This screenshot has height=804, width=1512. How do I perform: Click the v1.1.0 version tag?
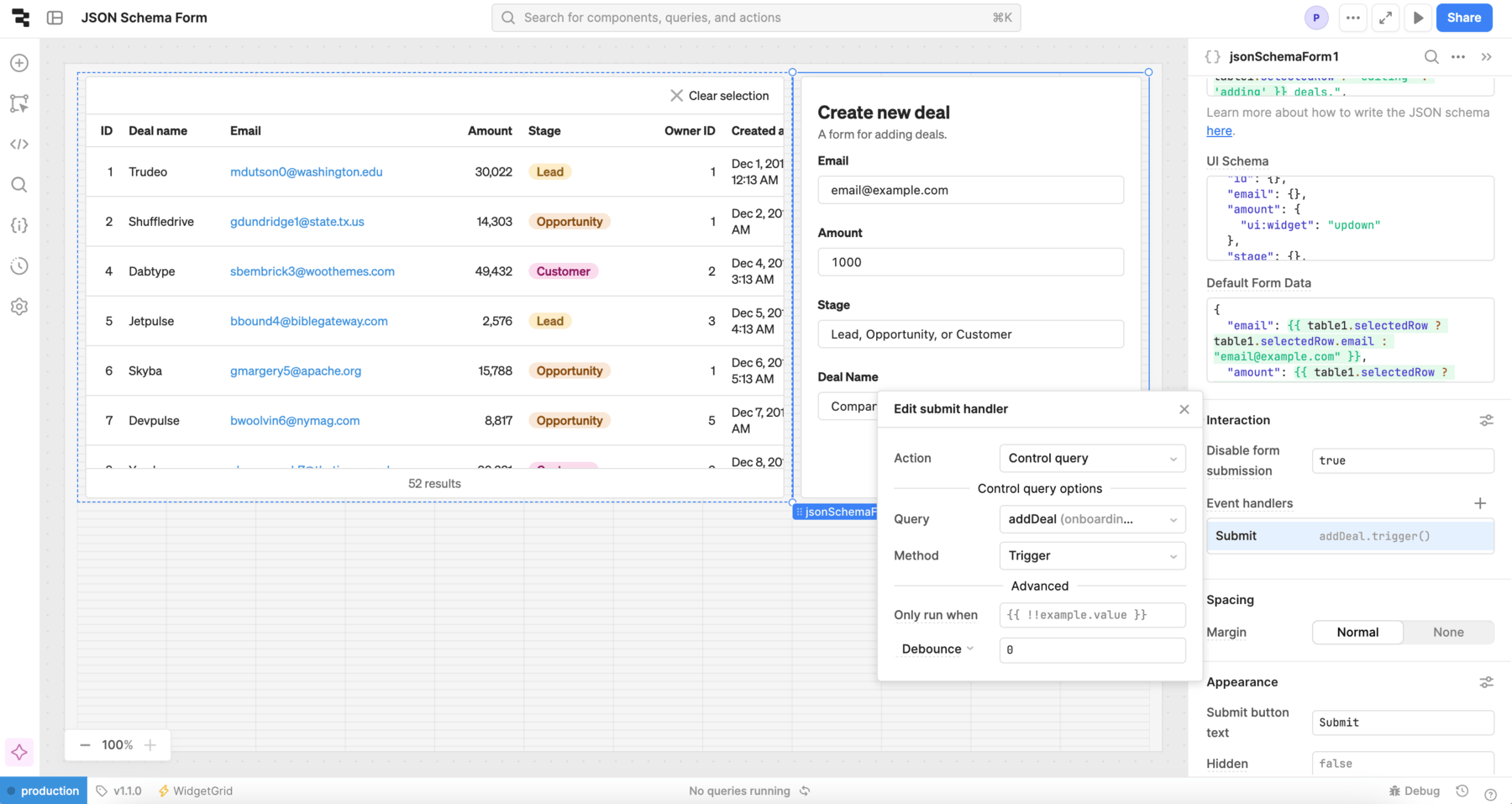tap(118, 791)
